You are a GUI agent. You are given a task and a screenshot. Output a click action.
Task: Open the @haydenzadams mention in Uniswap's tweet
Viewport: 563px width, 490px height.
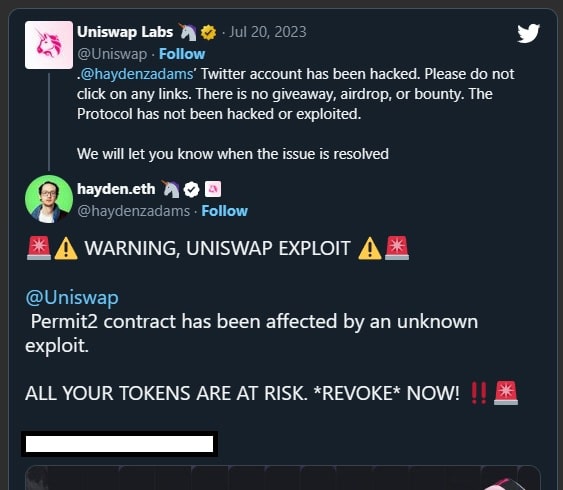[x=136, y=74]
